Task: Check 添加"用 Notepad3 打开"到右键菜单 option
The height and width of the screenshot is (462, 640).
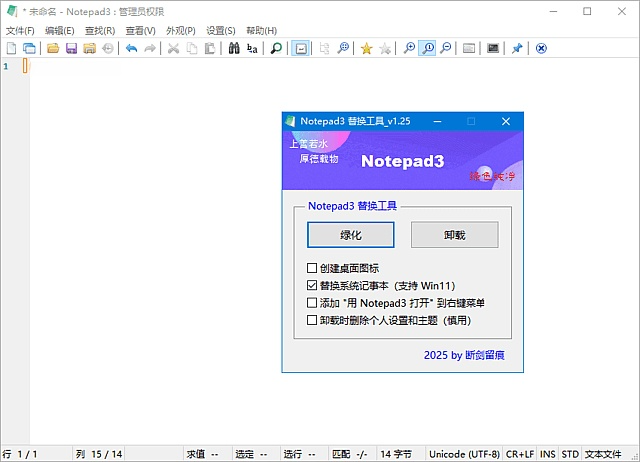Action: coord(313,302)
